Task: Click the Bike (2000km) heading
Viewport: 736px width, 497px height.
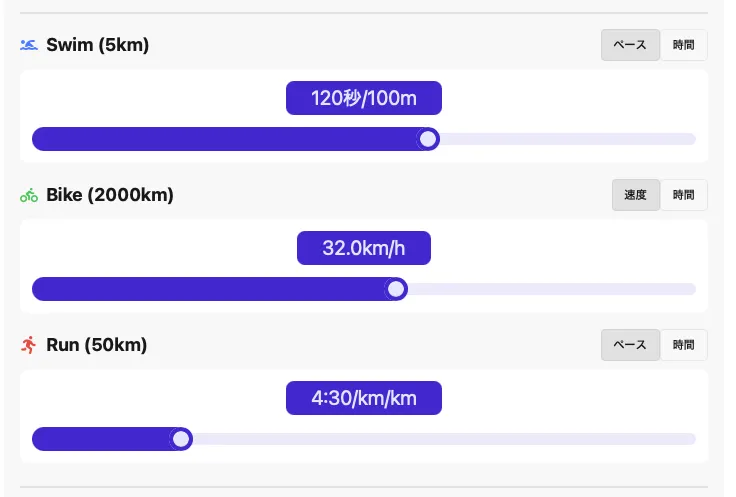Action: click(110, 195)
